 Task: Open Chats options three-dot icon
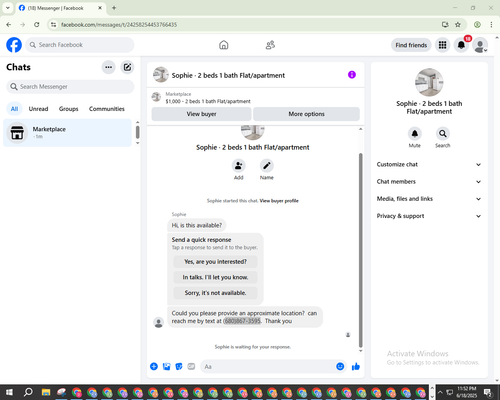point(108,67)
